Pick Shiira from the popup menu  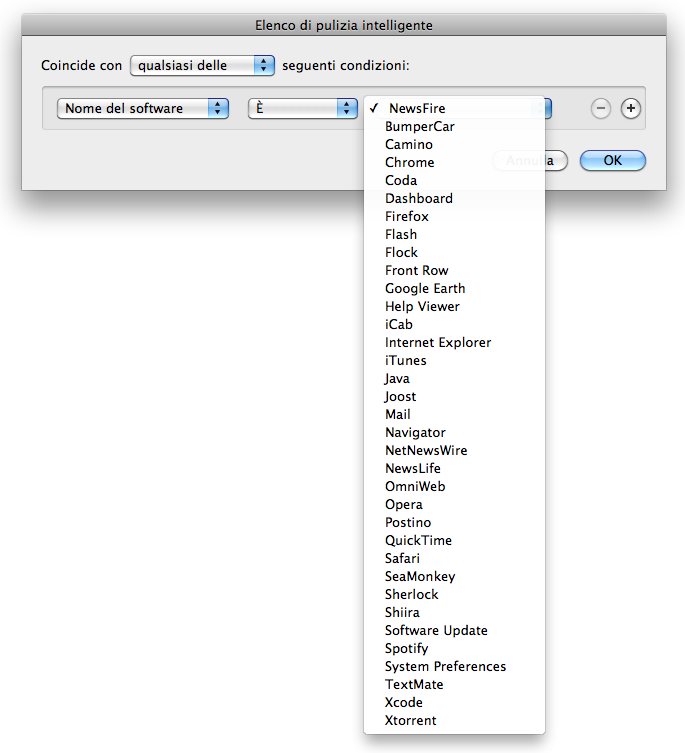tap(454, 612)
